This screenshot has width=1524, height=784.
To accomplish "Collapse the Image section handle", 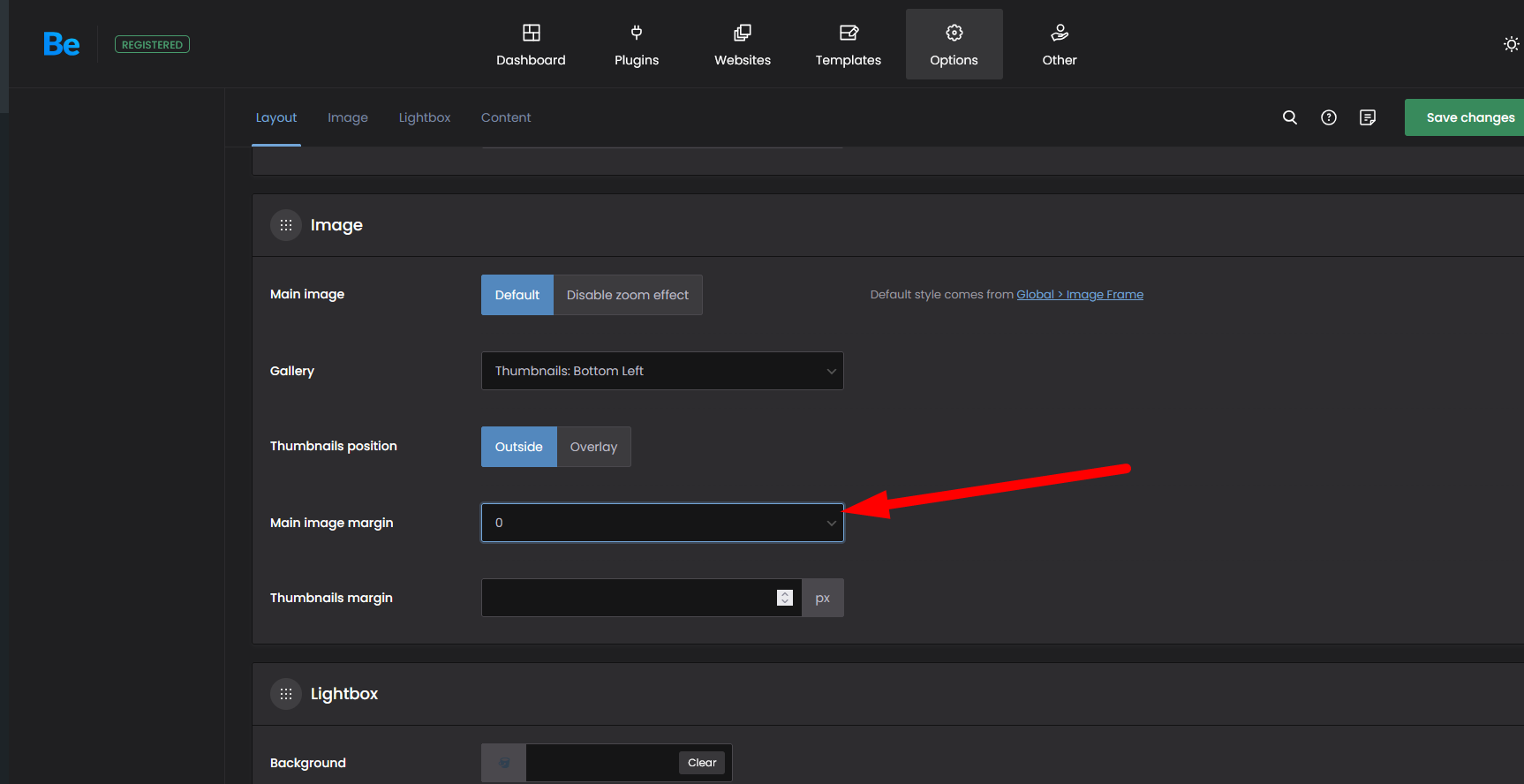I will pyautogui.click(x=286, y=225).
